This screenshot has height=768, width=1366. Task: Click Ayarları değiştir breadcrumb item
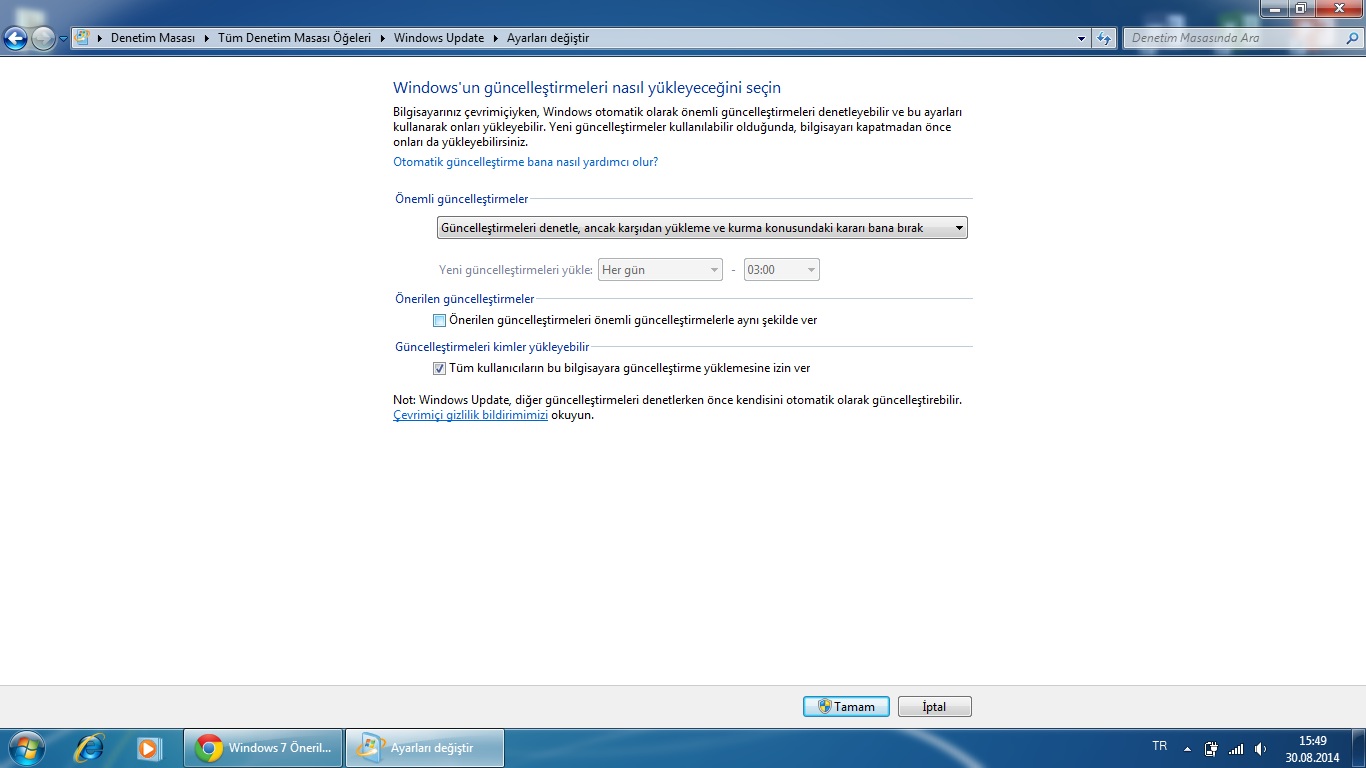548,38
